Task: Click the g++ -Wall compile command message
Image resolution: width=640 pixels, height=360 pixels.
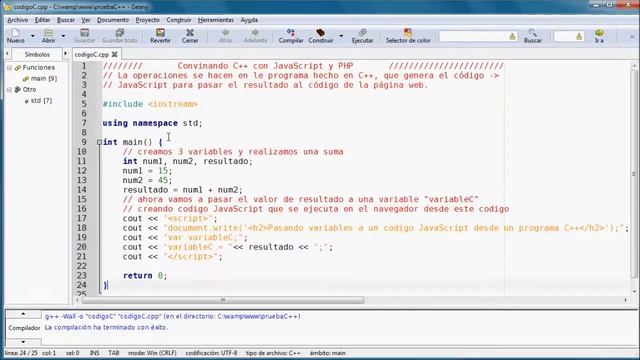Action: point(172,316)
